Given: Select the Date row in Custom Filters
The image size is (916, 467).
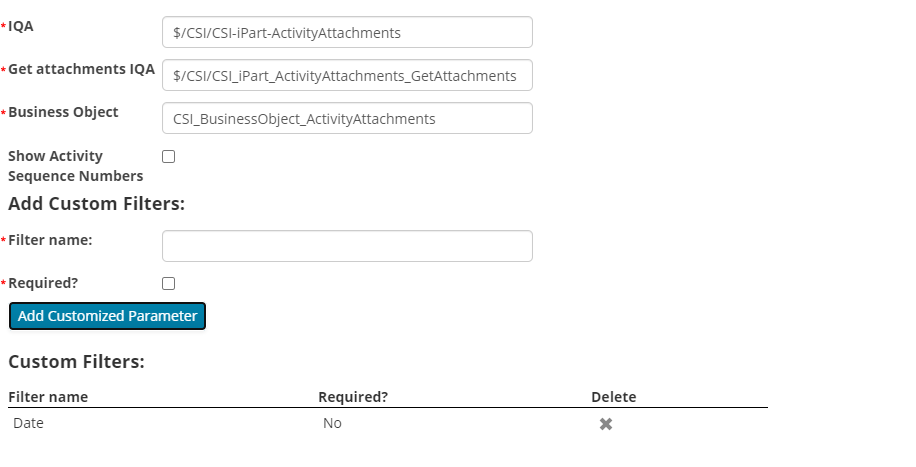Looking at the screenshot, I should point(29,423).
